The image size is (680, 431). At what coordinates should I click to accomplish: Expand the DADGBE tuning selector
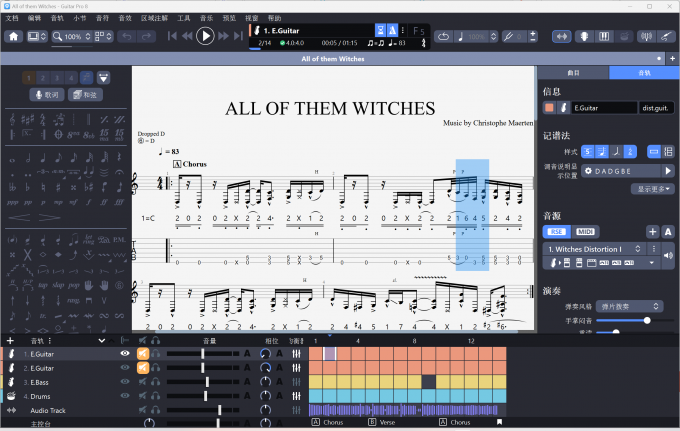click(614, 171)
